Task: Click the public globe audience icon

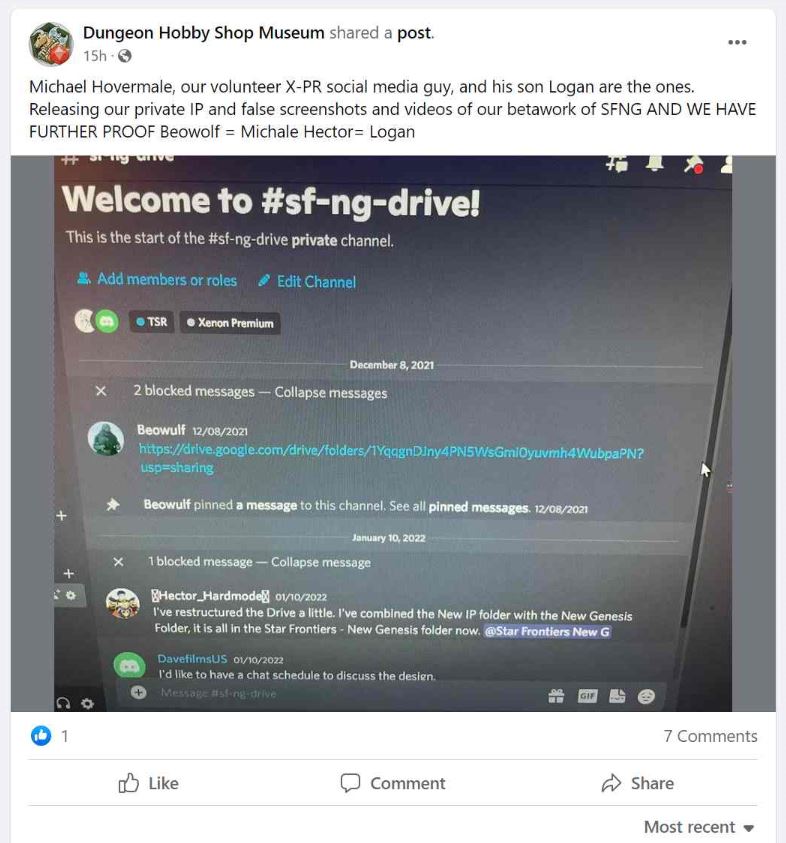Action: [124, 56]
